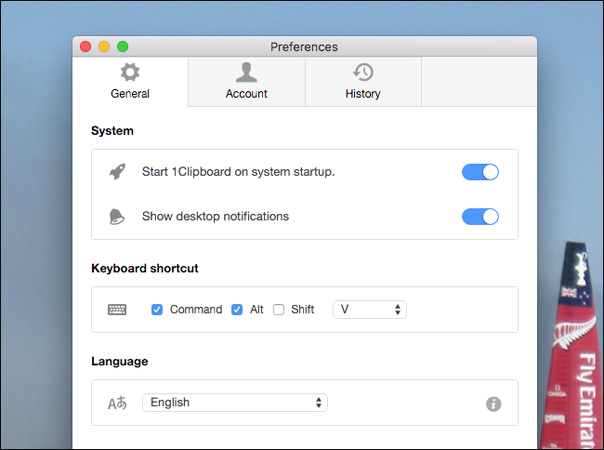Click the Account person icon
This screenshot has width=604, height=450.
tap(246, 73)
